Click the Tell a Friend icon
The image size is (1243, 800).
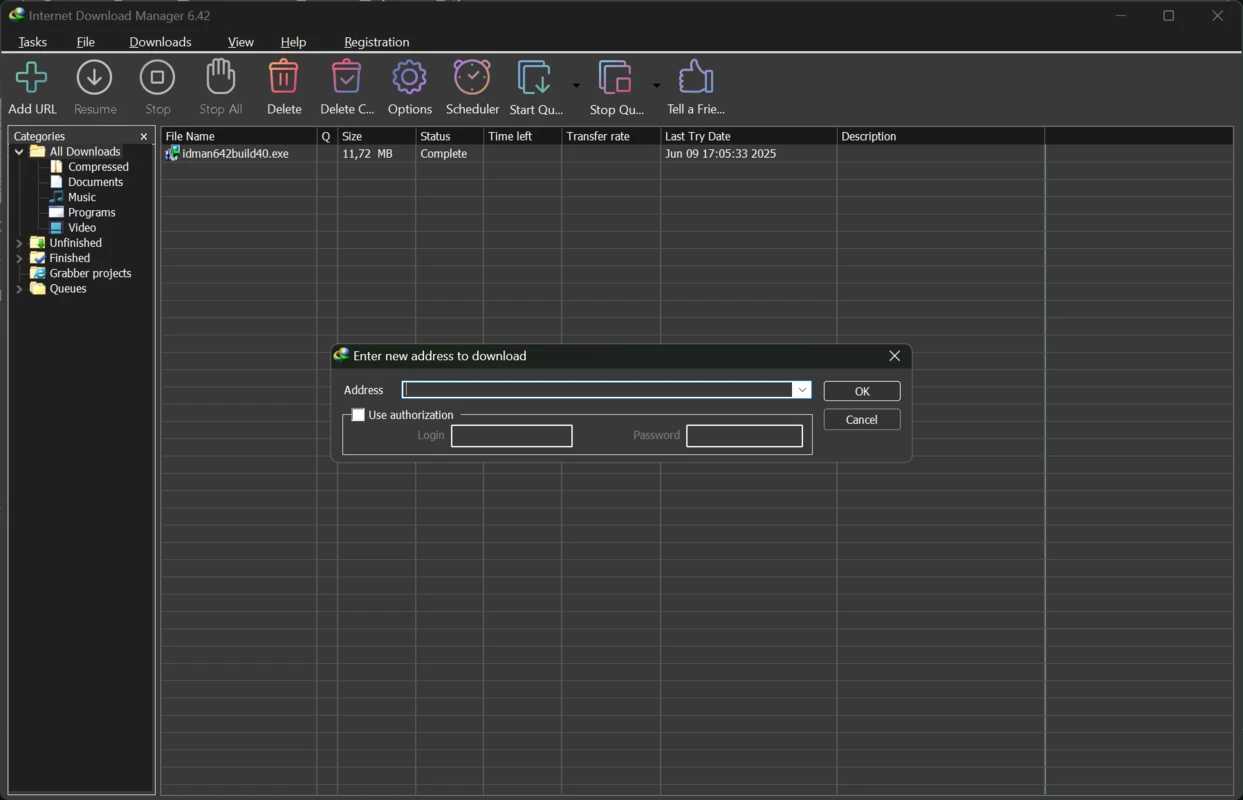point(695,78)
